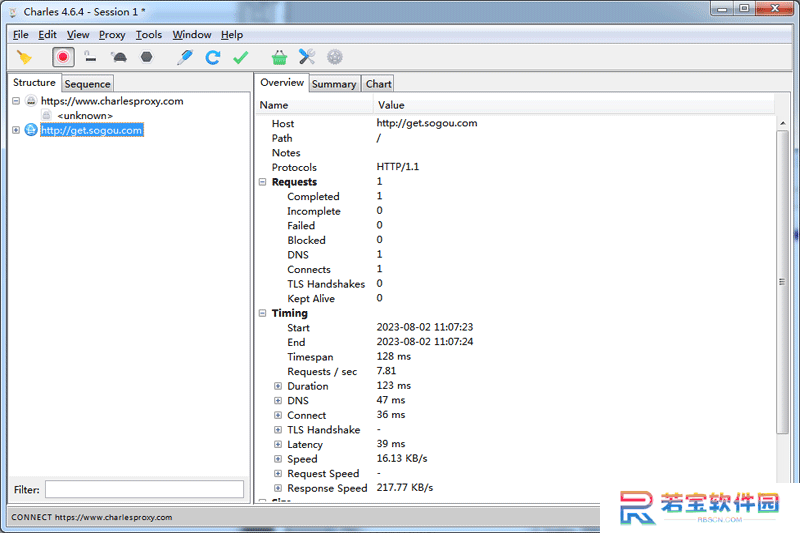Image resolution: width=800 pixels, height=533 pixels.
Task: Select the Host value http://get.sogou.com
Action: [427, 123]
